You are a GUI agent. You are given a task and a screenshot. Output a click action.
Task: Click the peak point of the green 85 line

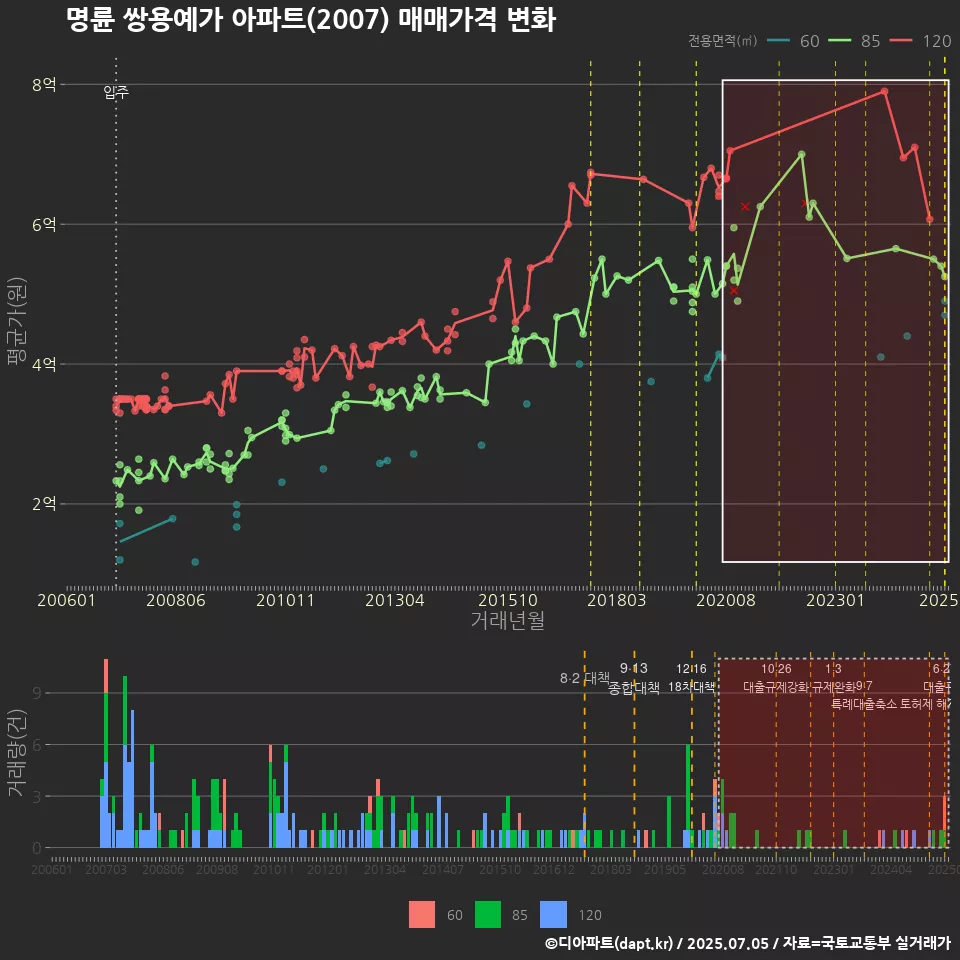801,154
